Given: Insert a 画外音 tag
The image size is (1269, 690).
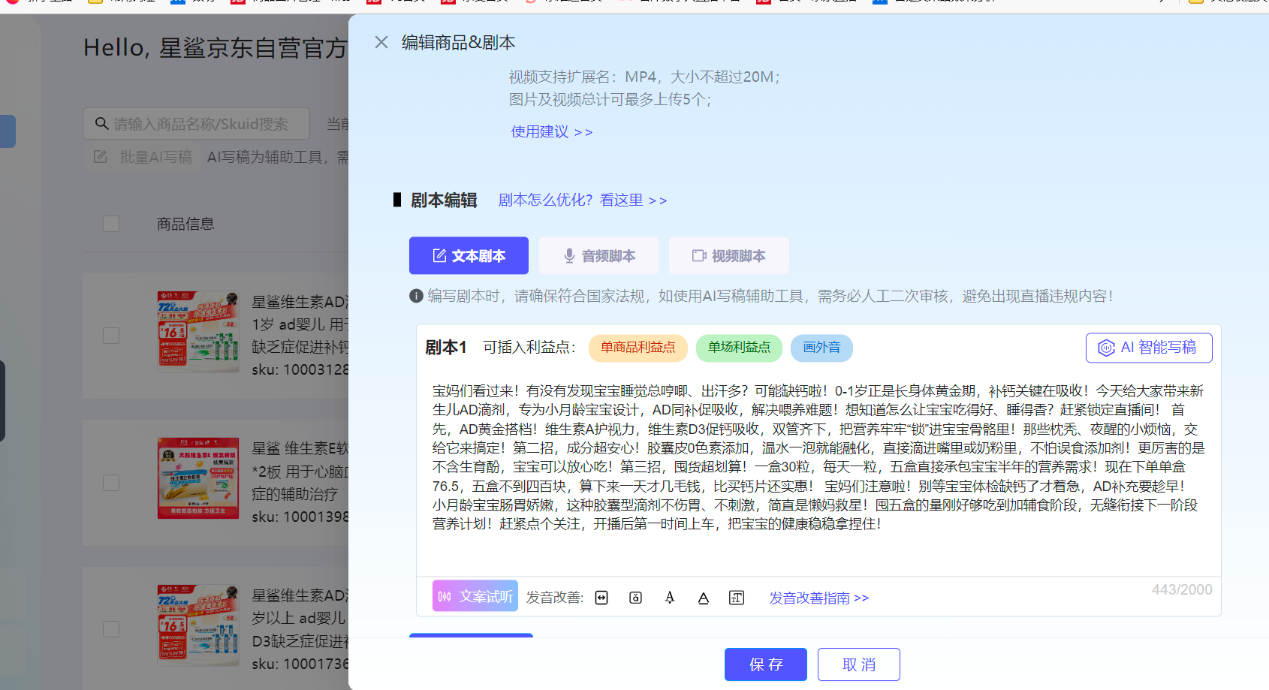Looking at the screenshot, I should pos(822,347).
